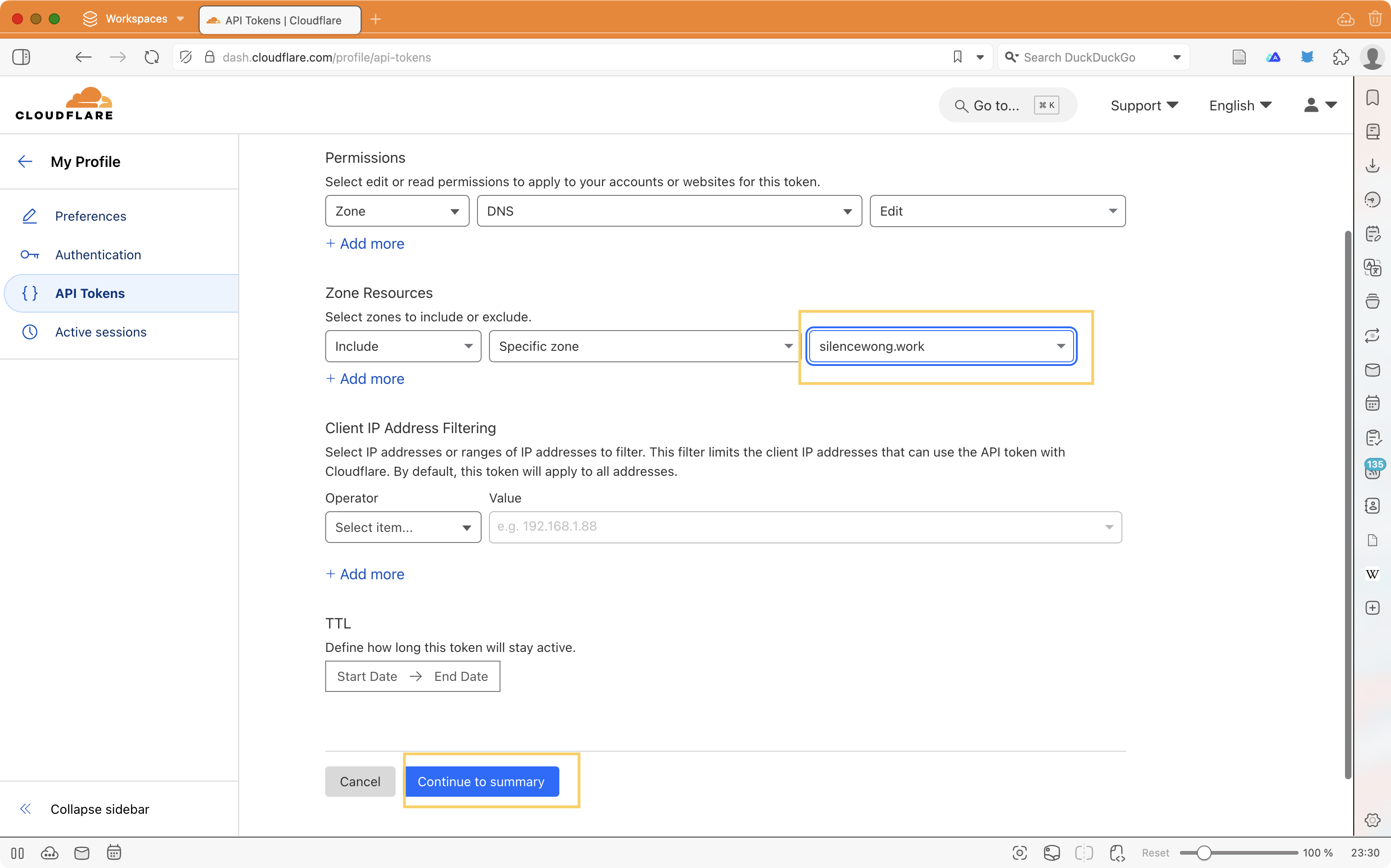The image size is (1391, 868).
Task: Reload the page with the refresh icon
Action: (152, 57)
